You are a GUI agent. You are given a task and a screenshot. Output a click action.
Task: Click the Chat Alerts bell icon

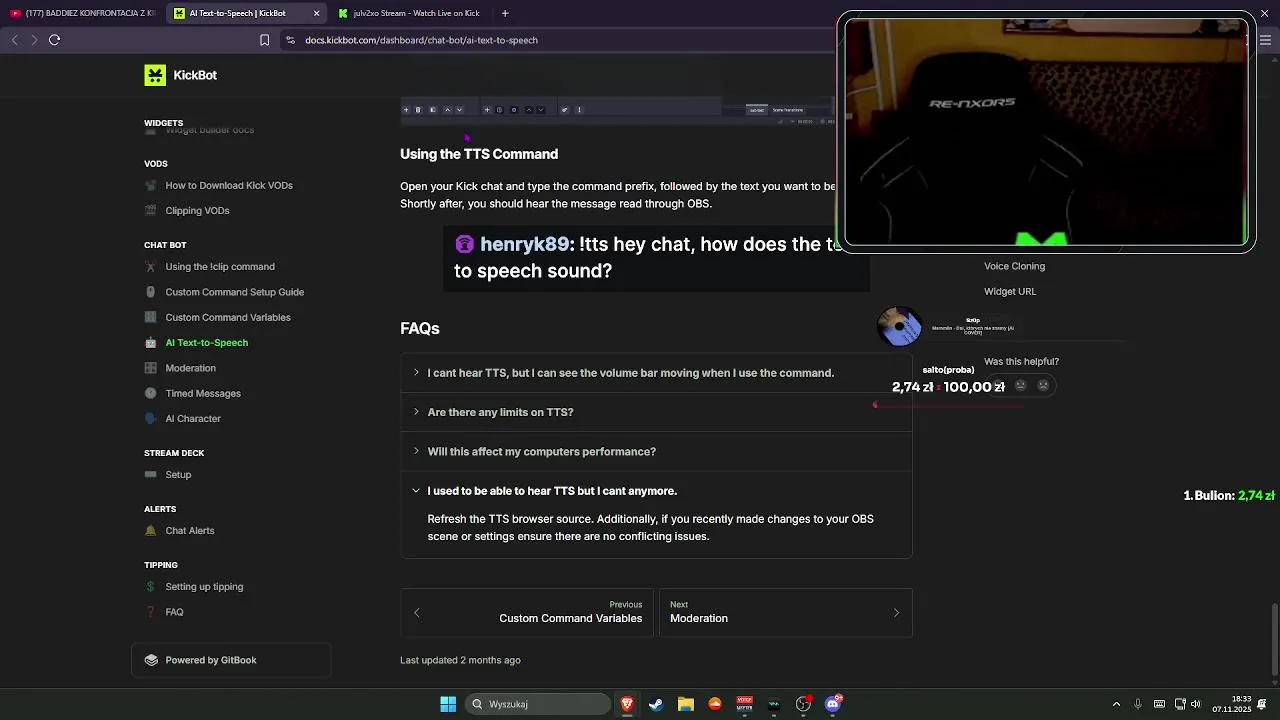(150, 530)
